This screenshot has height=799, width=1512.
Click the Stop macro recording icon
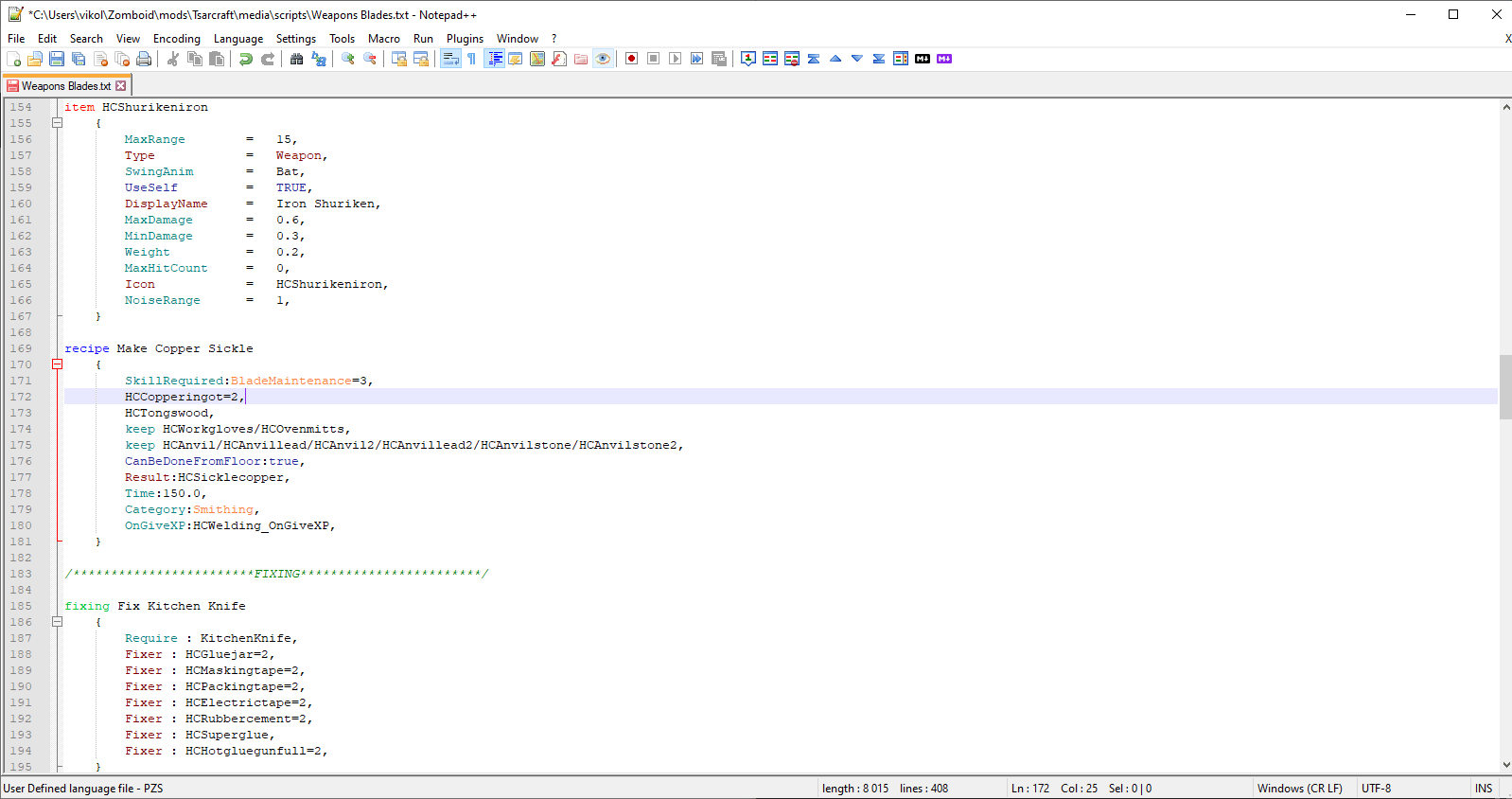(x=653, y=59)
